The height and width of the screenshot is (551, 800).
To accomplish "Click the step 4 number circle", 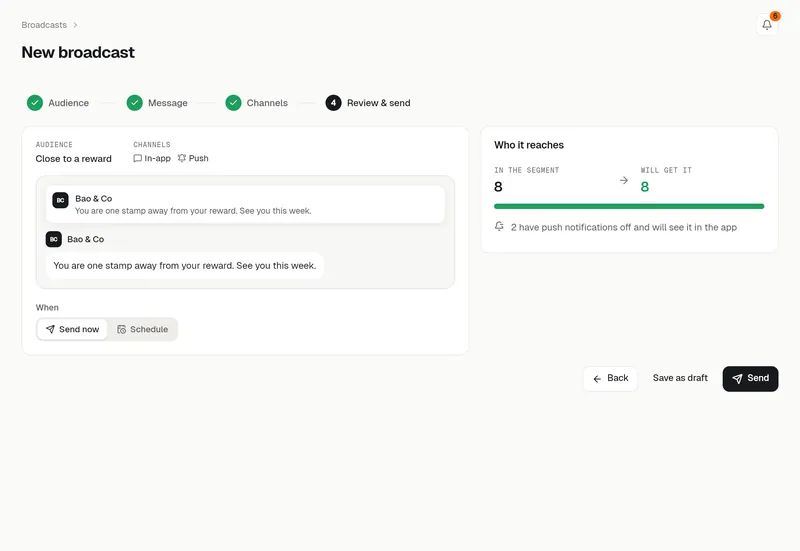I will [333, 103].
